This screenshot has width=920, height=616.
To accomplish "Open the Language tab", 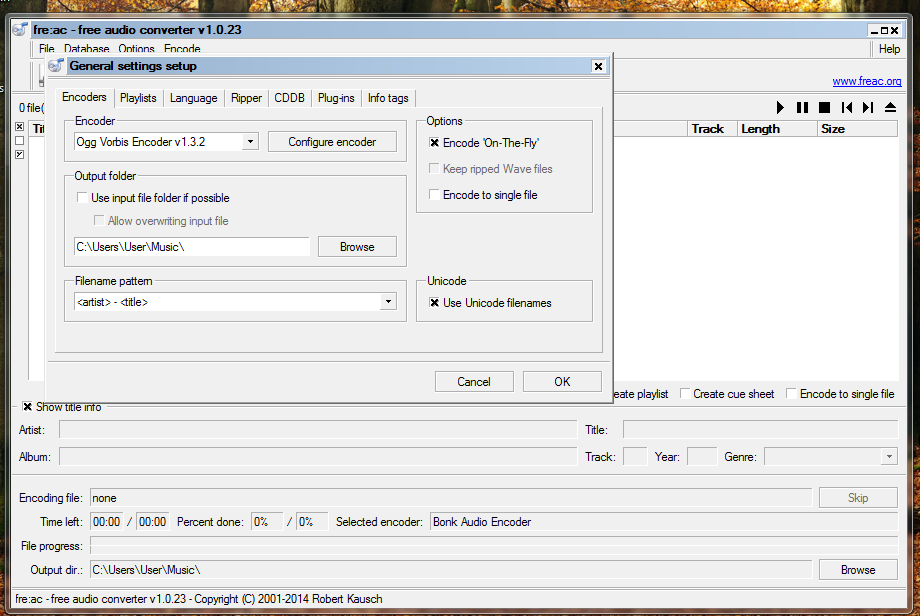I will click(x=194, y=98).
